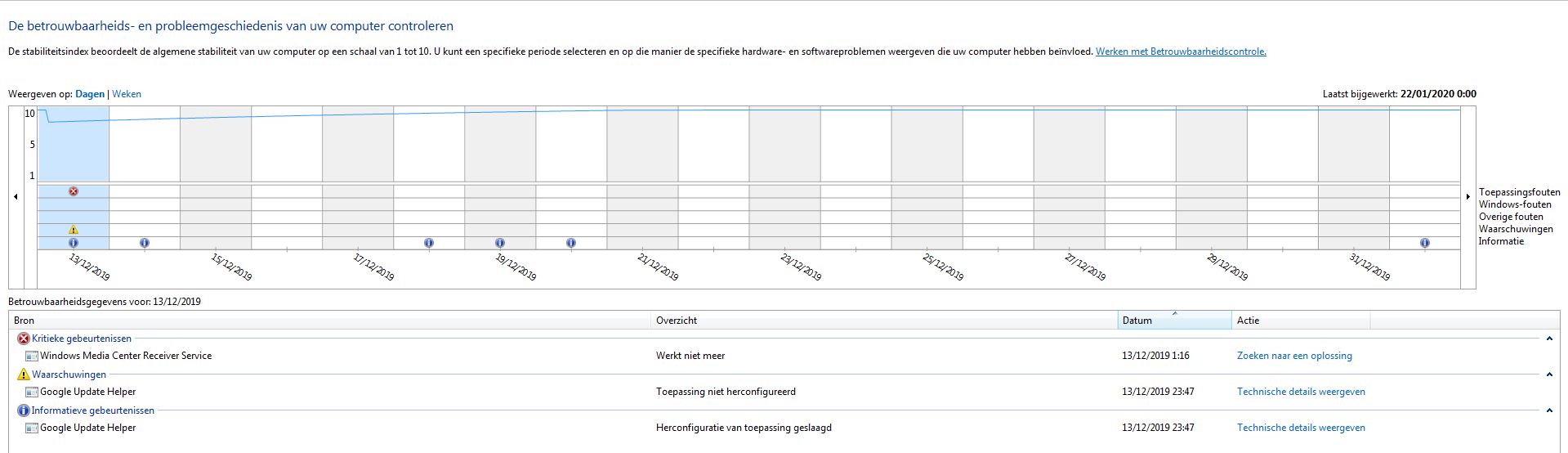The height and width of the screenshot is (453, 1568).
Task: Switch view to Dagen
Action: [90, 94]
